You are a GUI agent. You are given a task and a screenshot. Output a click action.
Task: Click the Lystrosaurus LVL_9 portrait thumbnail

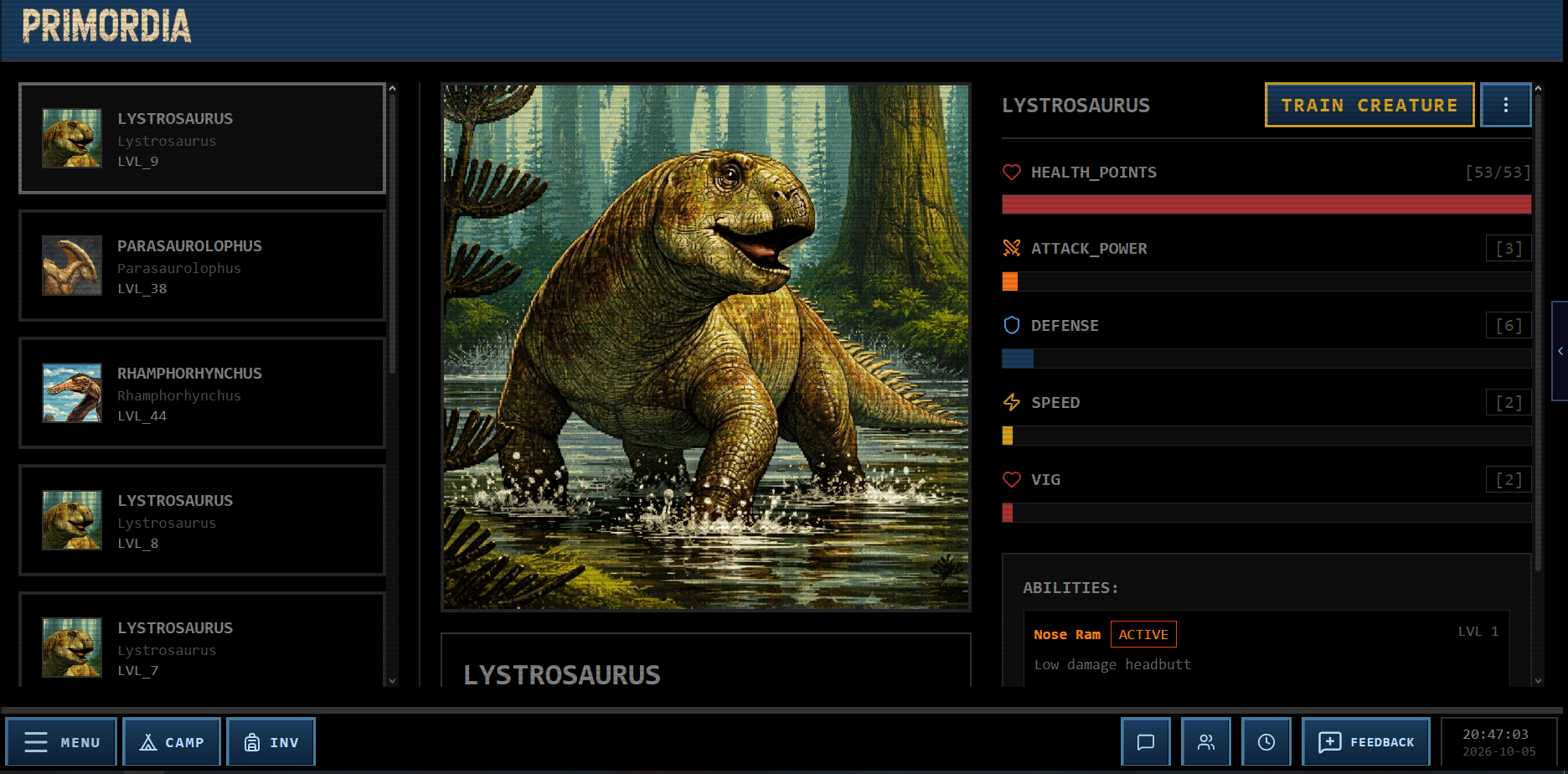(72, 138)
